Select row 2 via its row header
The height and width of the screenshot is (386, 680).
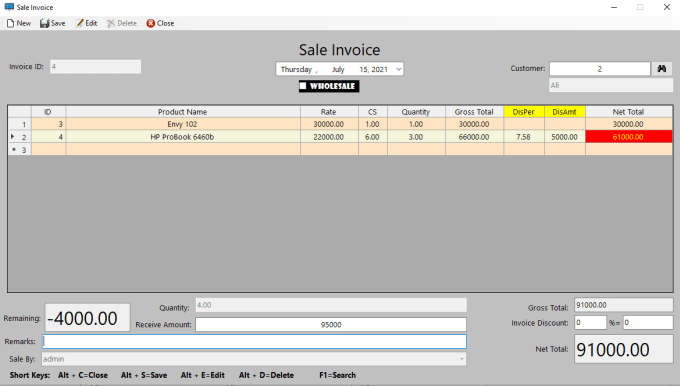pyautogui.click(x=20, y=137)
